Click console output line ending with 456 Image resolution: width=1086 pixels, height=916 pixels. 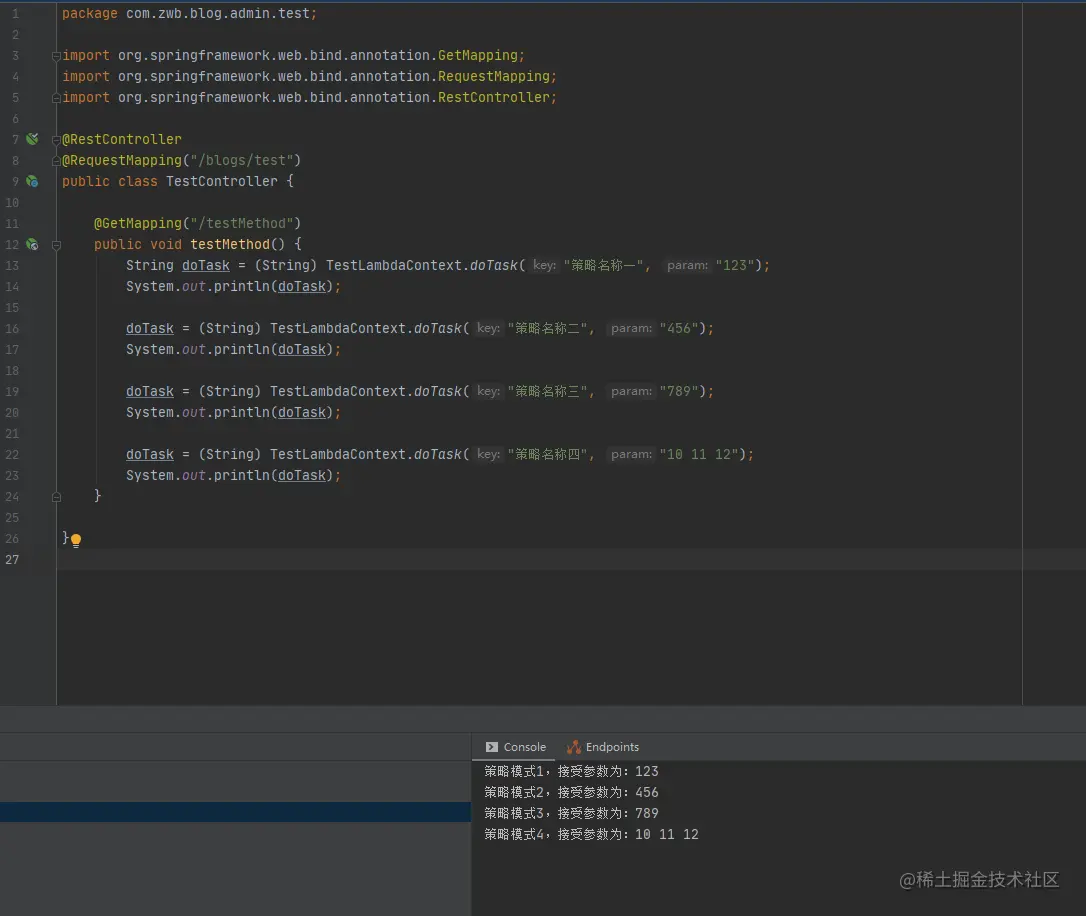point(571,792)
